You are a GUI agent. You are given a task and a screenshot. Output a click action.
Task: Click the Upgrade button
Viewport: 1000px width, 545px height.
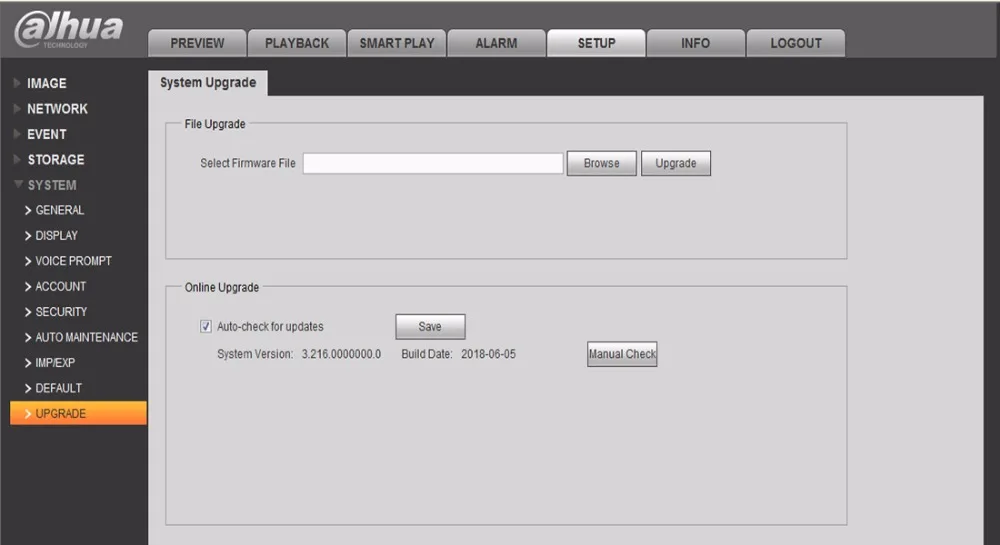[675, 163]
